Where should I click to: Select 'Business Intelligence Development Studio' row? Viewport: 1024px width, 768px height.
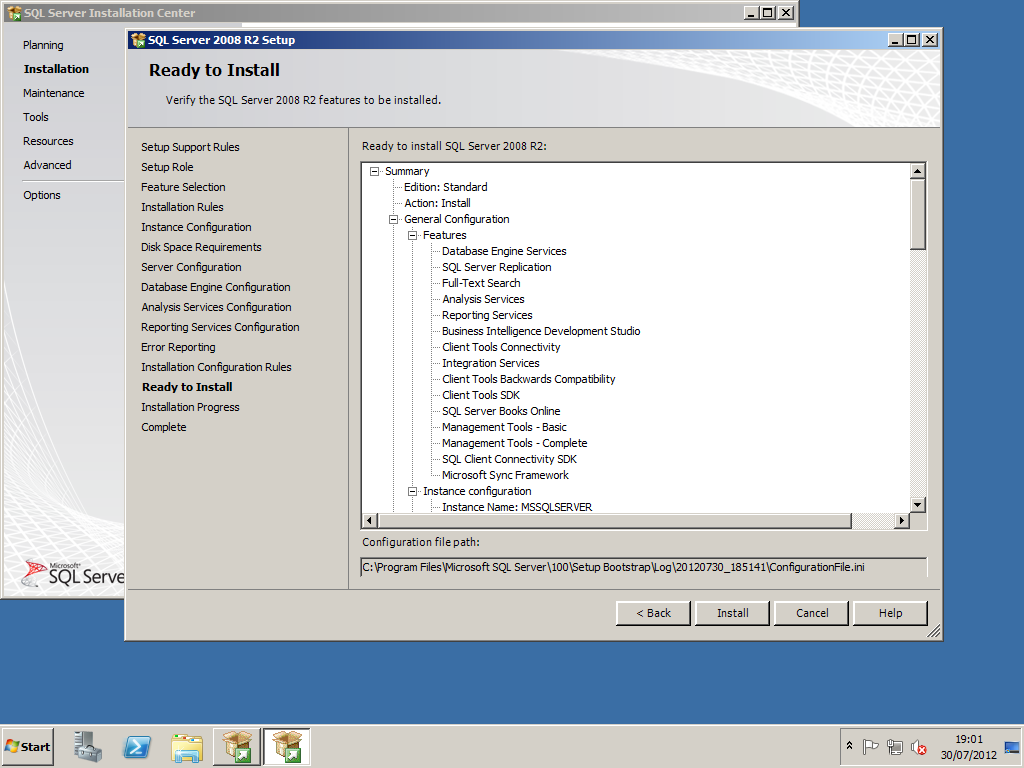pyautogui.click(x=541, y=331)
